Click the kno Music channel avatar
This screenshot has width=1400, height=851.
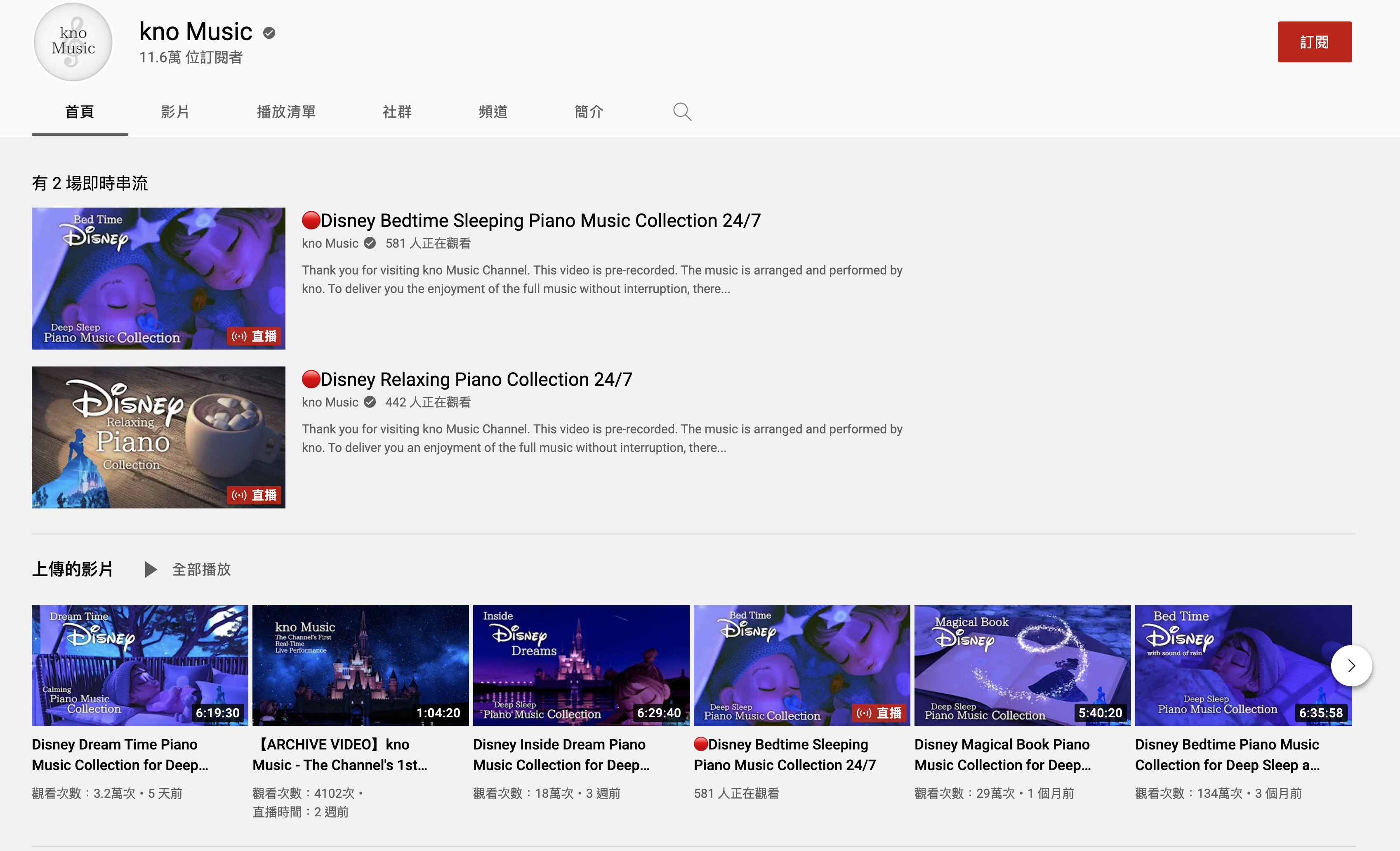(73, 42)
